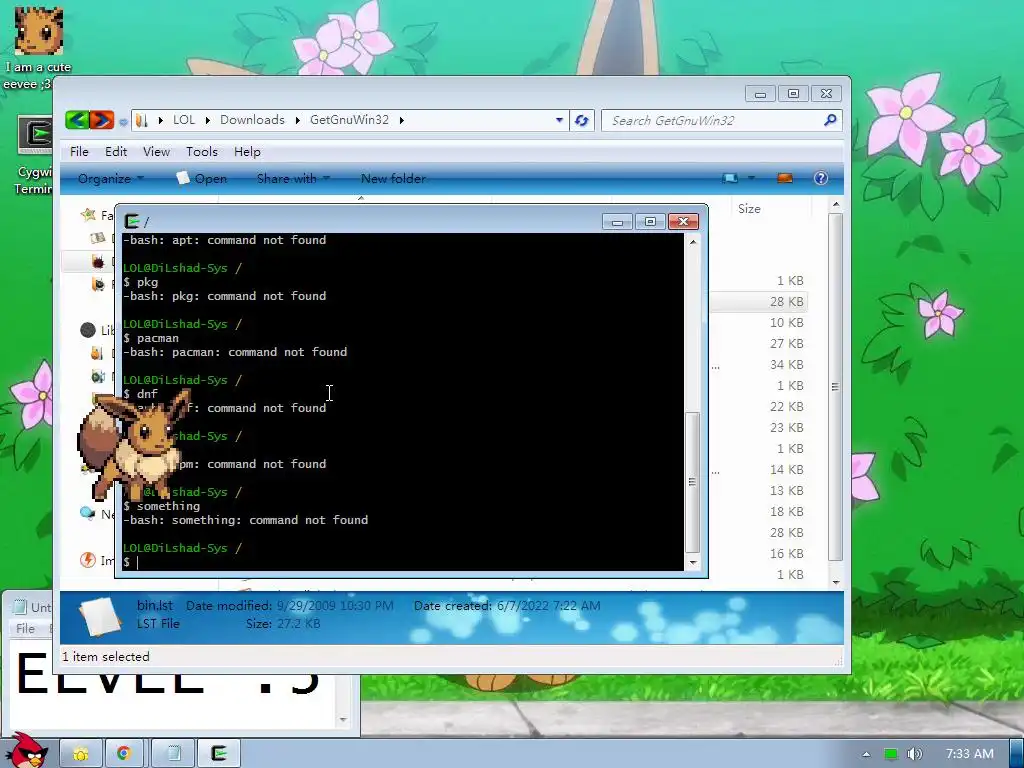
Task: Click the 34 KB file size entry
Action: point(786,364)
